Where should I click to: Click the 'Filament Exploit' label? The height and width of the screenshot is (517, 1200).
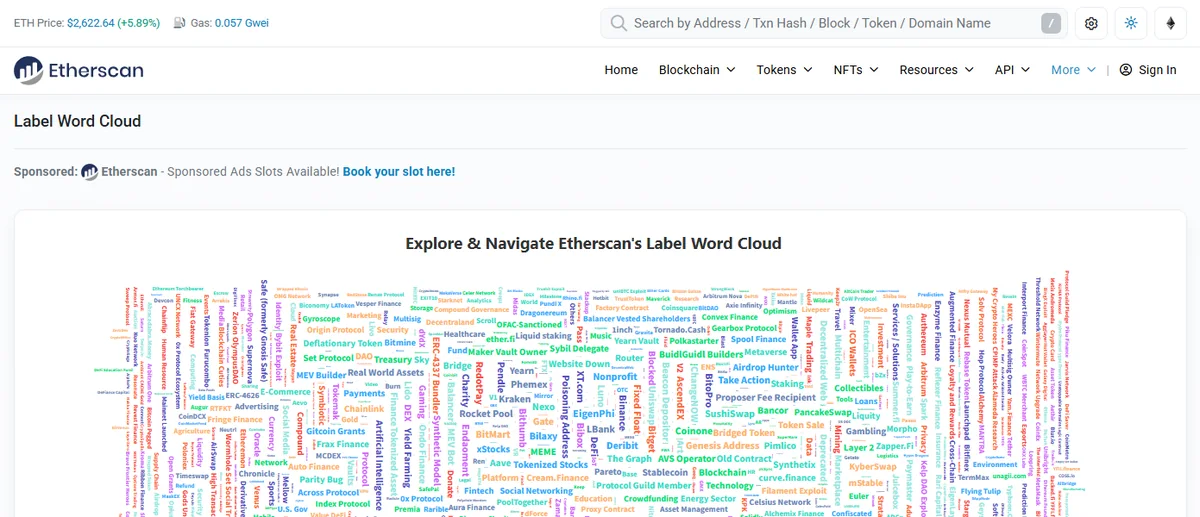click(794, 491)
